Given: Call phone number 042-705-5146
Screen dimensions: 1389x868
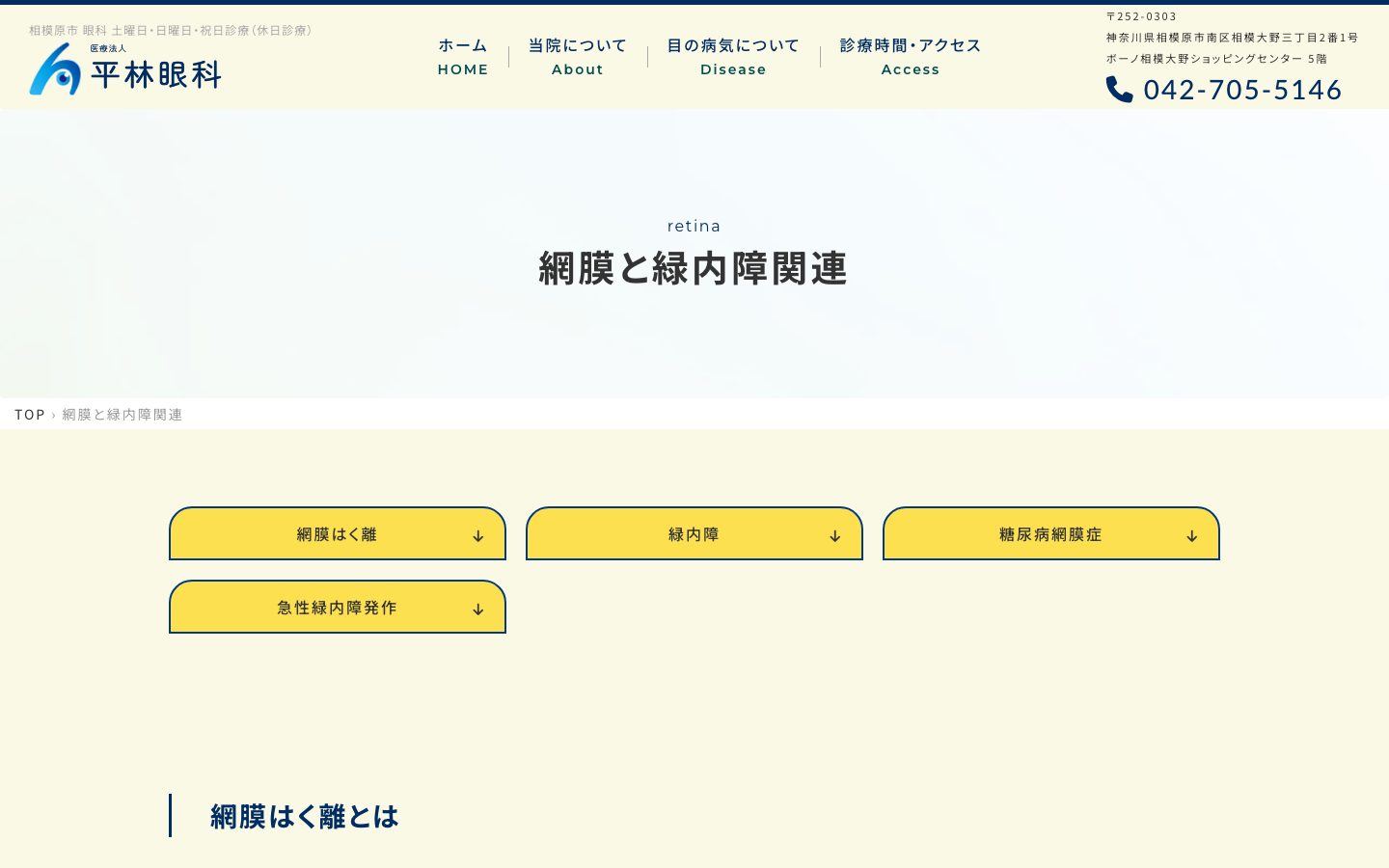Looking at the screenshot, I should (x=1242, y=90).
